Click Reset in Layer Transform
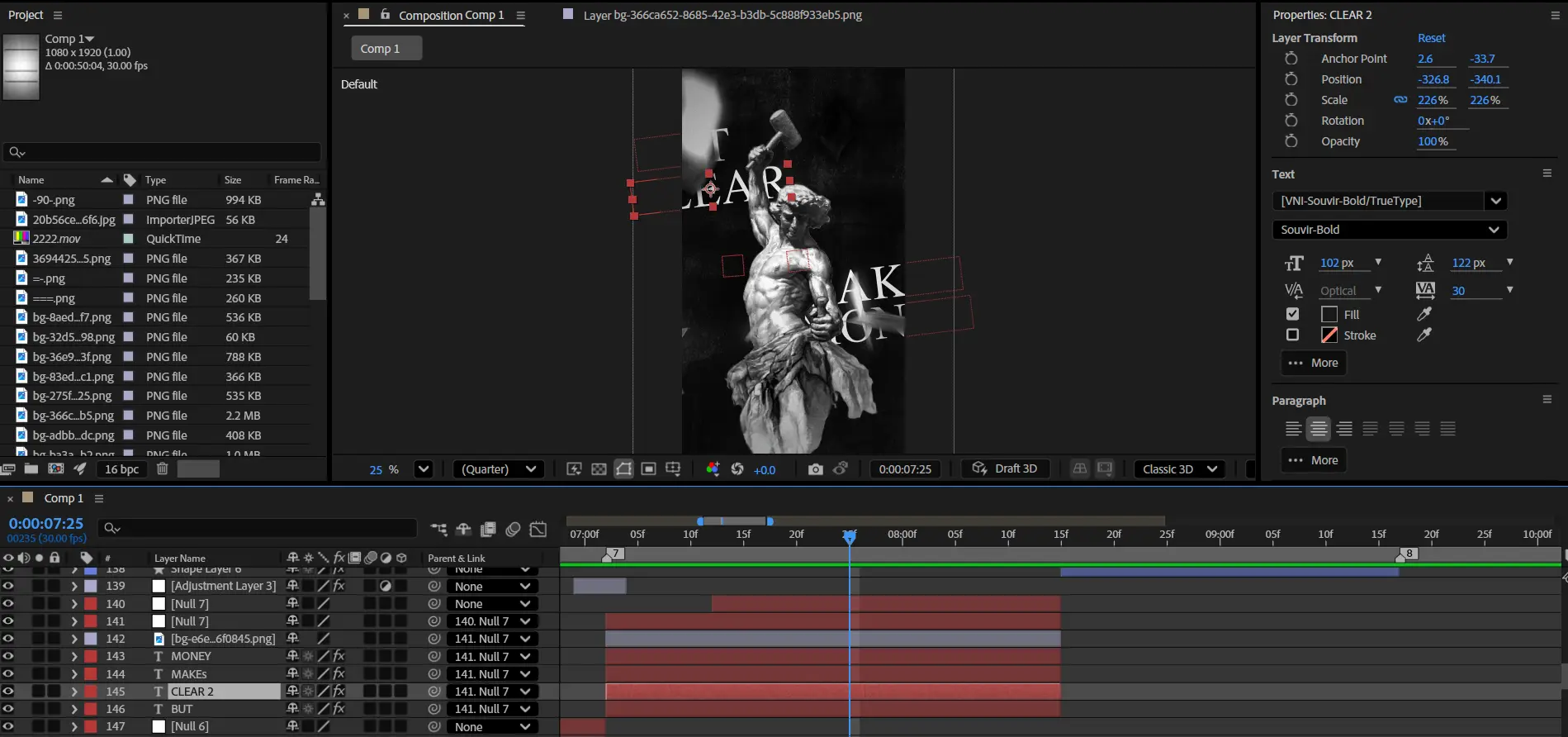This screenshot has width=1568, height=737. click(x=1431, y=38)
